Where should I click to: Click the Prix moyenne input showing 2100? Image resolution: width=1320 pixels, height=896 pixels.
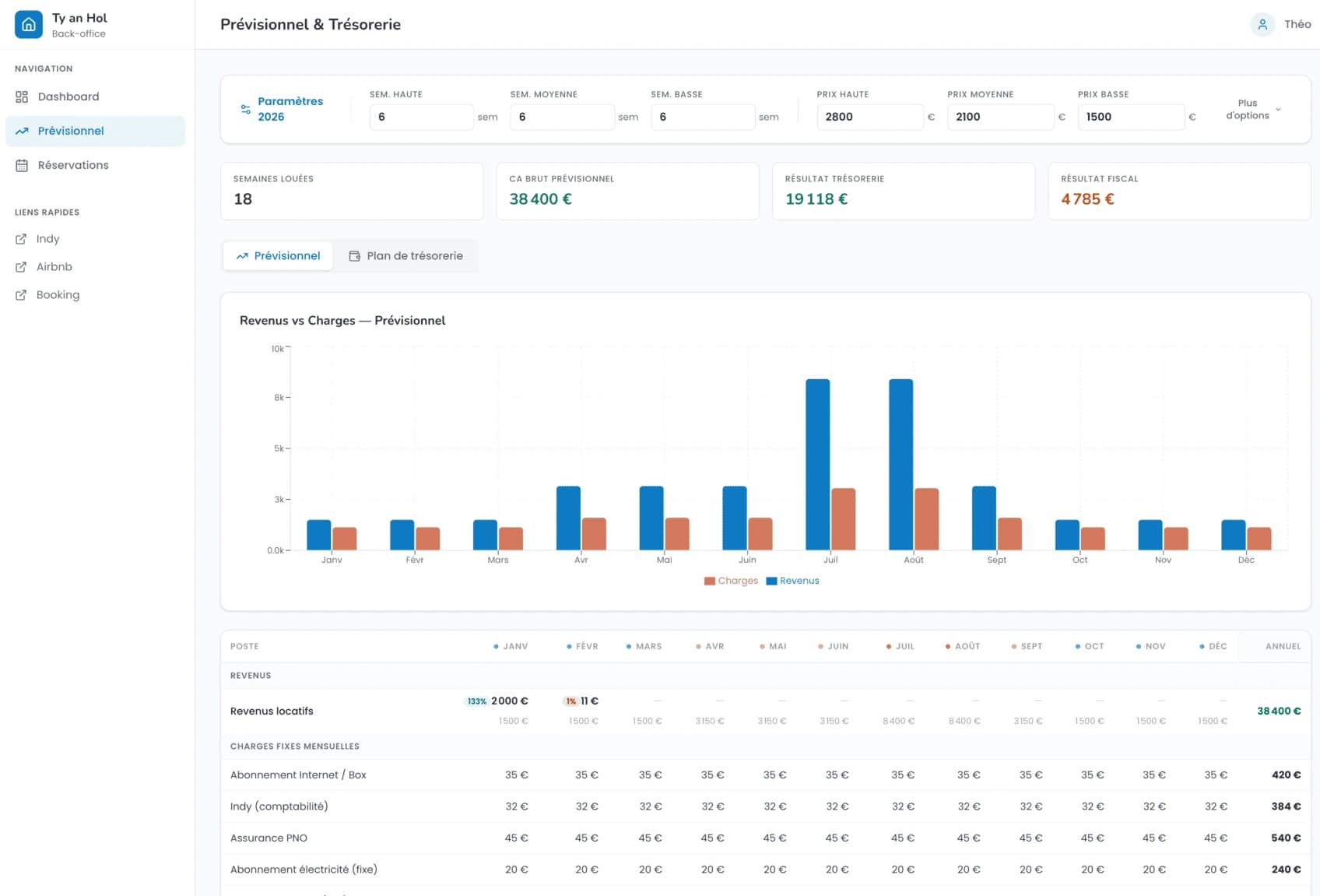pyautogui.click(x=1000, y=117)
